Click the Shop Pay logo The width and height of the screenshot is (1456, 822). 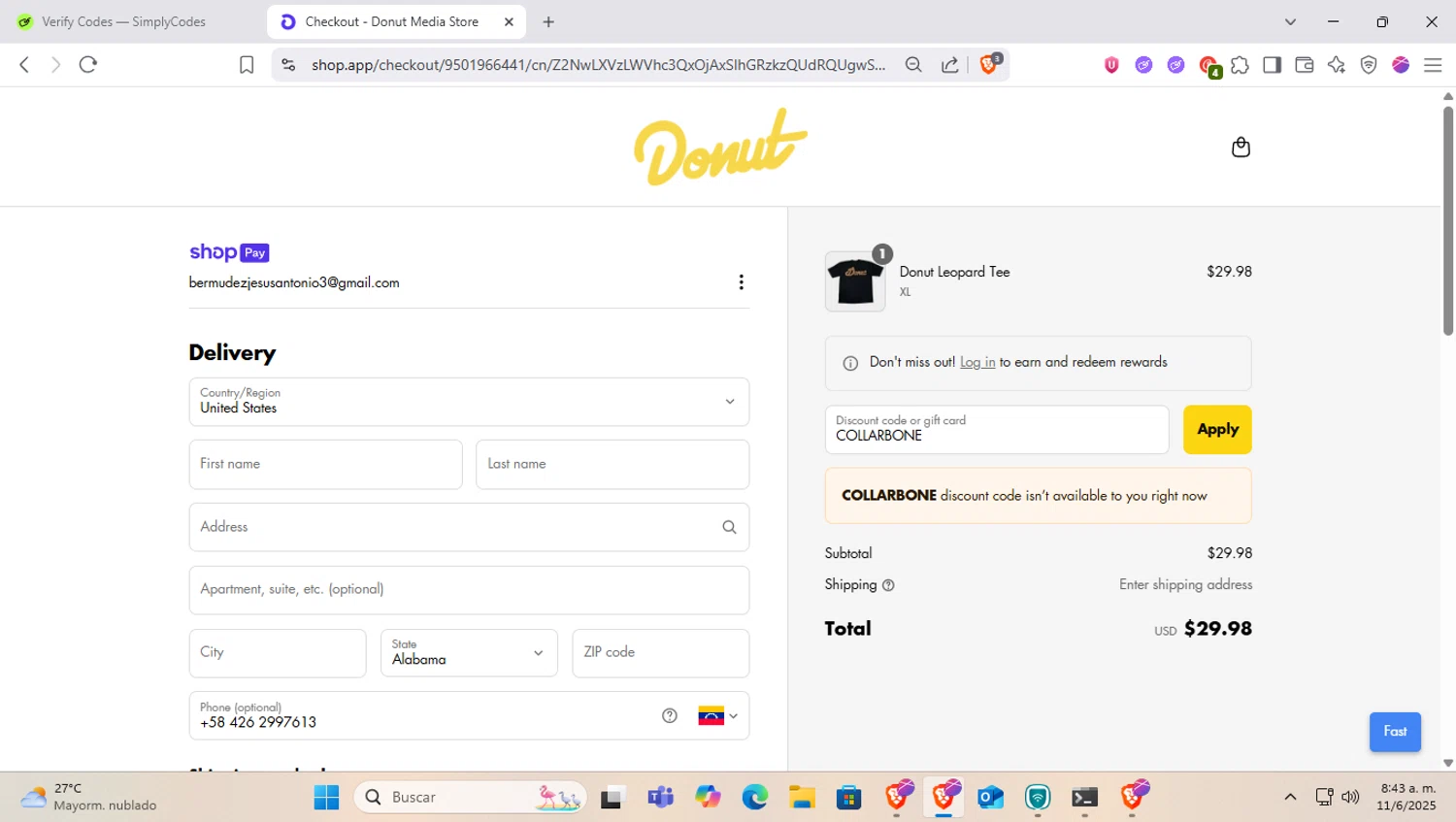229,252
